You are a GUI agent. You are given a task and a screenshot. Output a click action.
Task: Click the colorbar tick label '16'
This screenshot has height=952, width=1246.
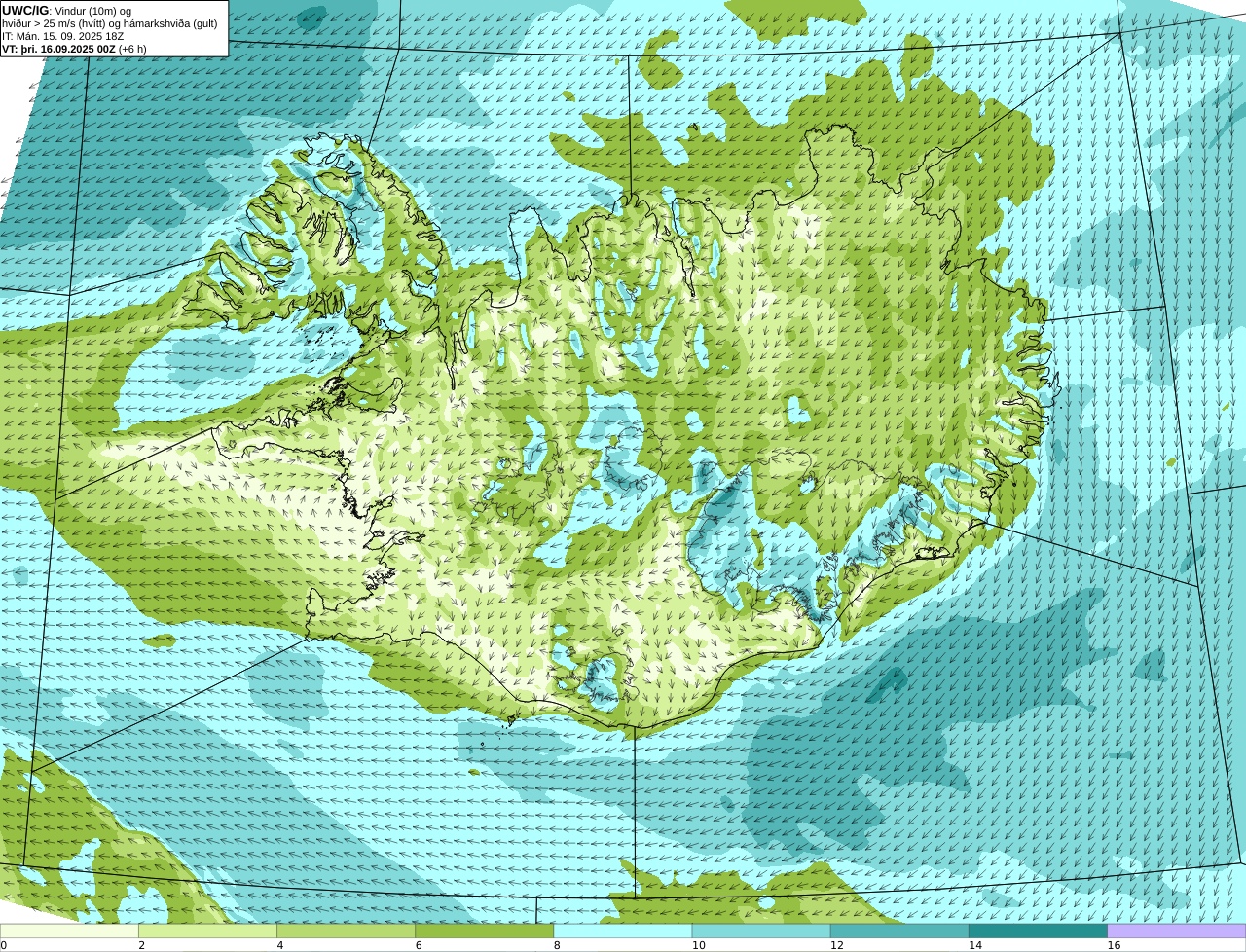1114,945
